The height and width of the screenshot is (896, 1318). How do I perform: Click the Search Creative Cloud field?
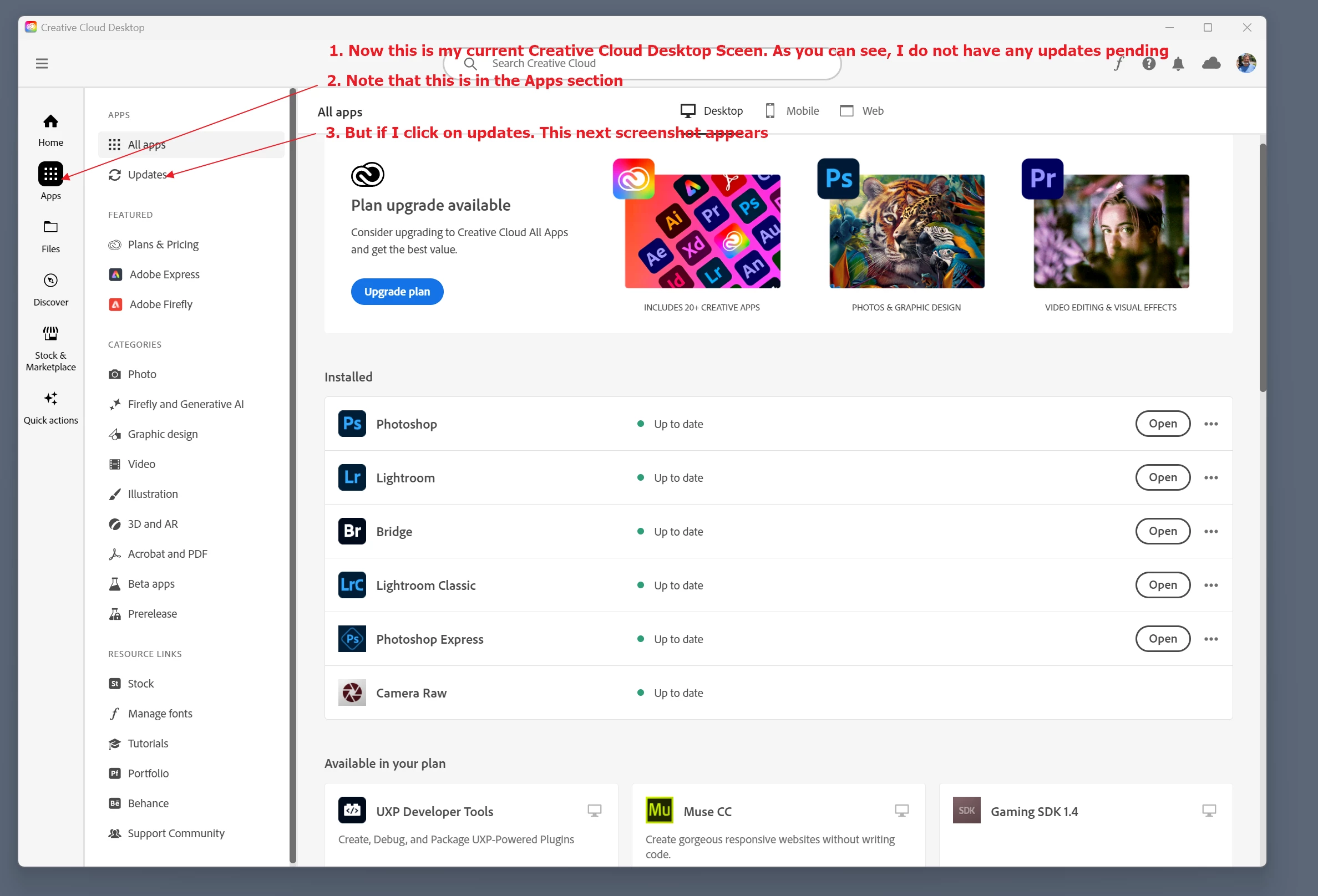tap(641, 63)
